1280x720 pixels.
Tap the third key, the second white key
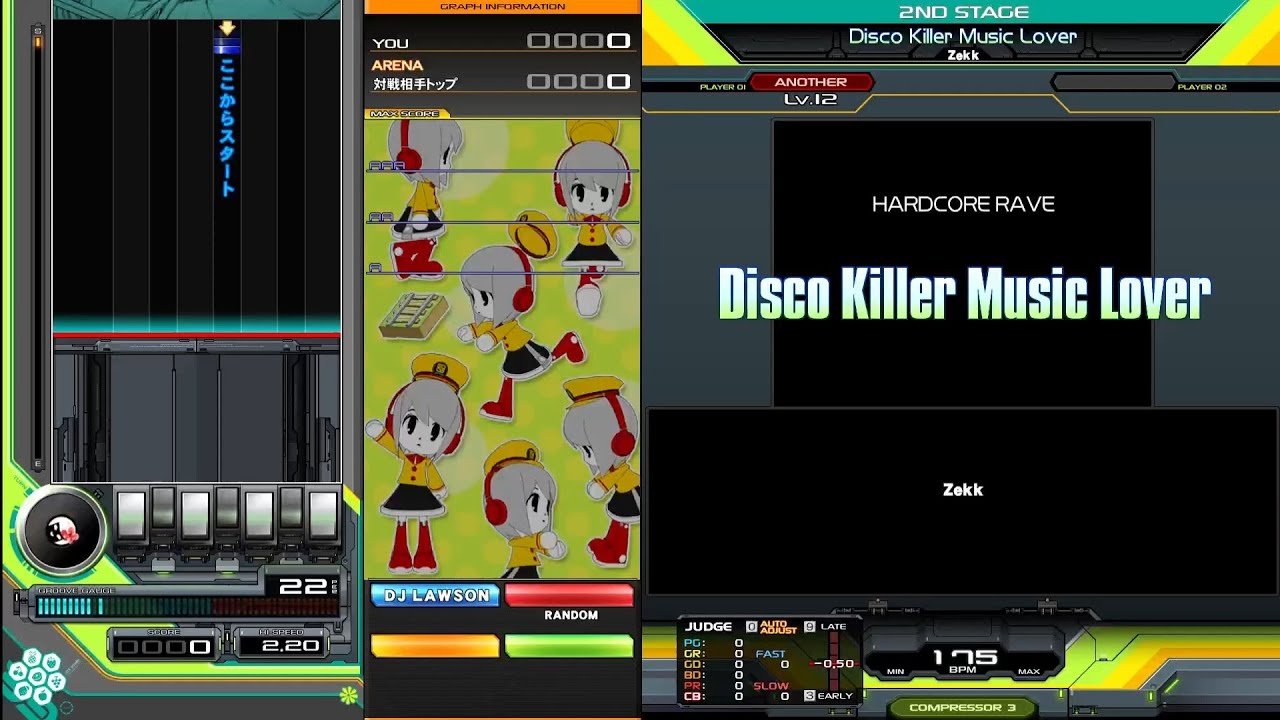click(x=195, y=516)
